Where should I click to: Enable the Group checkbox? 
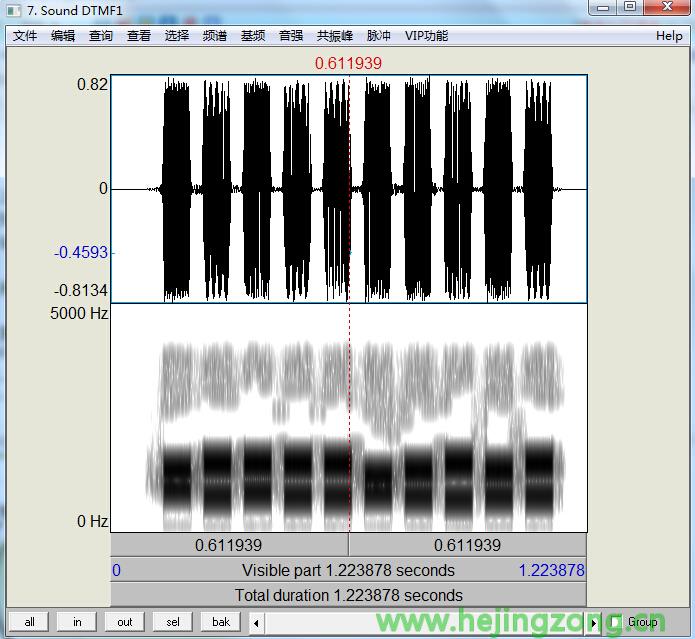tap(615, 622)
